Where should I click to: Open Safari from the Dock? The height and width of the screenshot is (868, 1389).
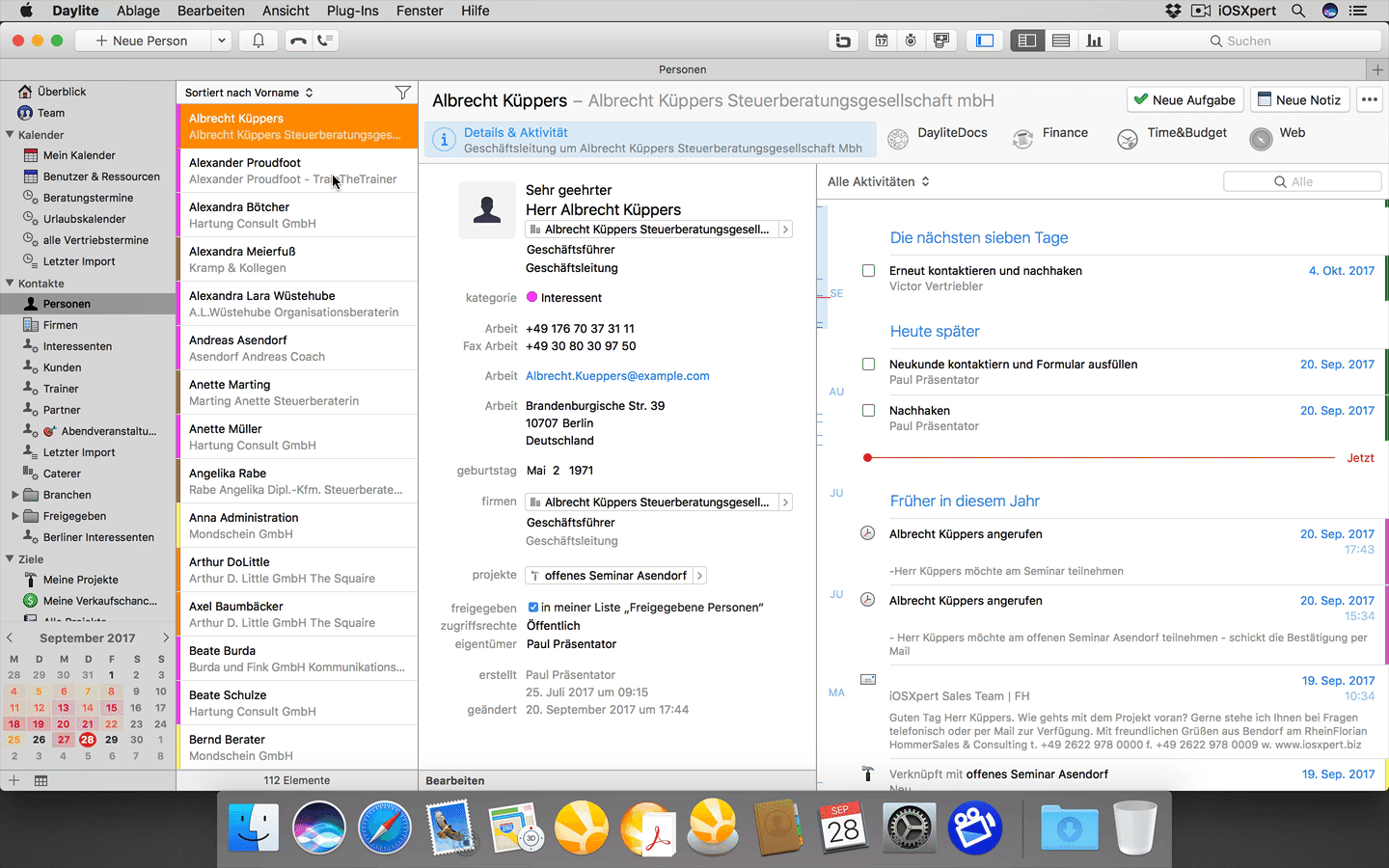pyautogui.click(x=384, y=828)
